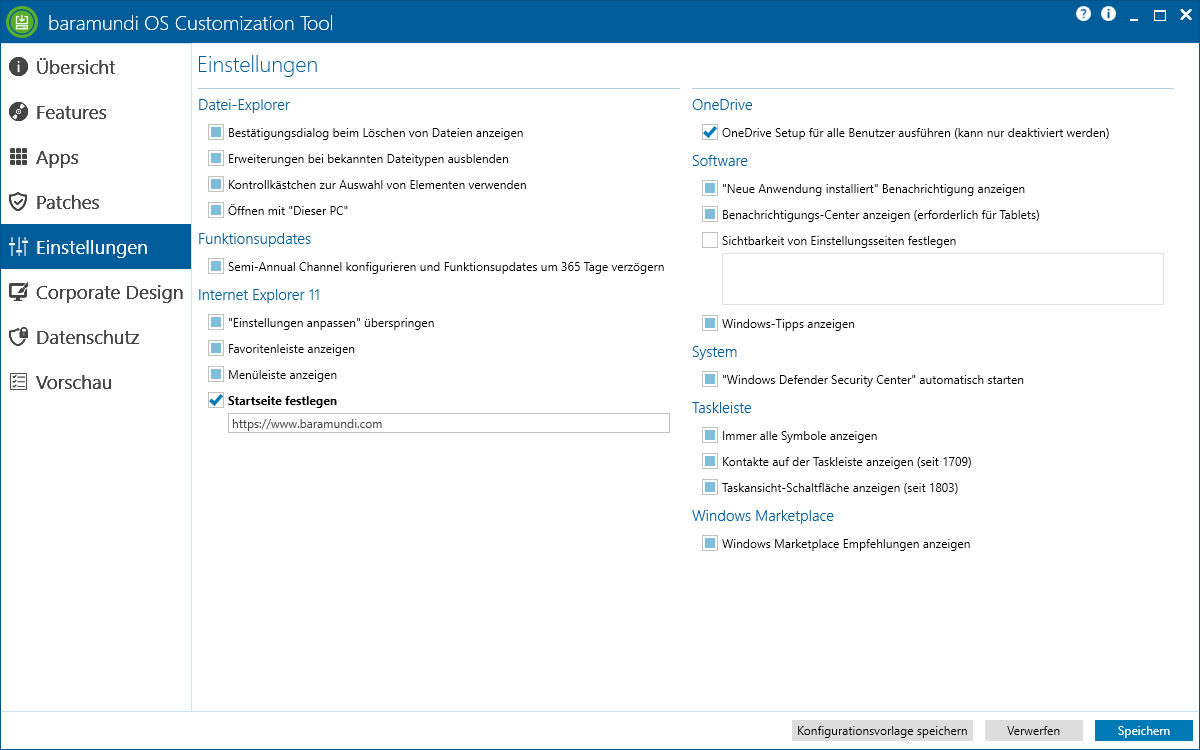The height and width of the screenshot is (750, 1200).
Task: Click the Software section heading
Action: tap(720, 160)
